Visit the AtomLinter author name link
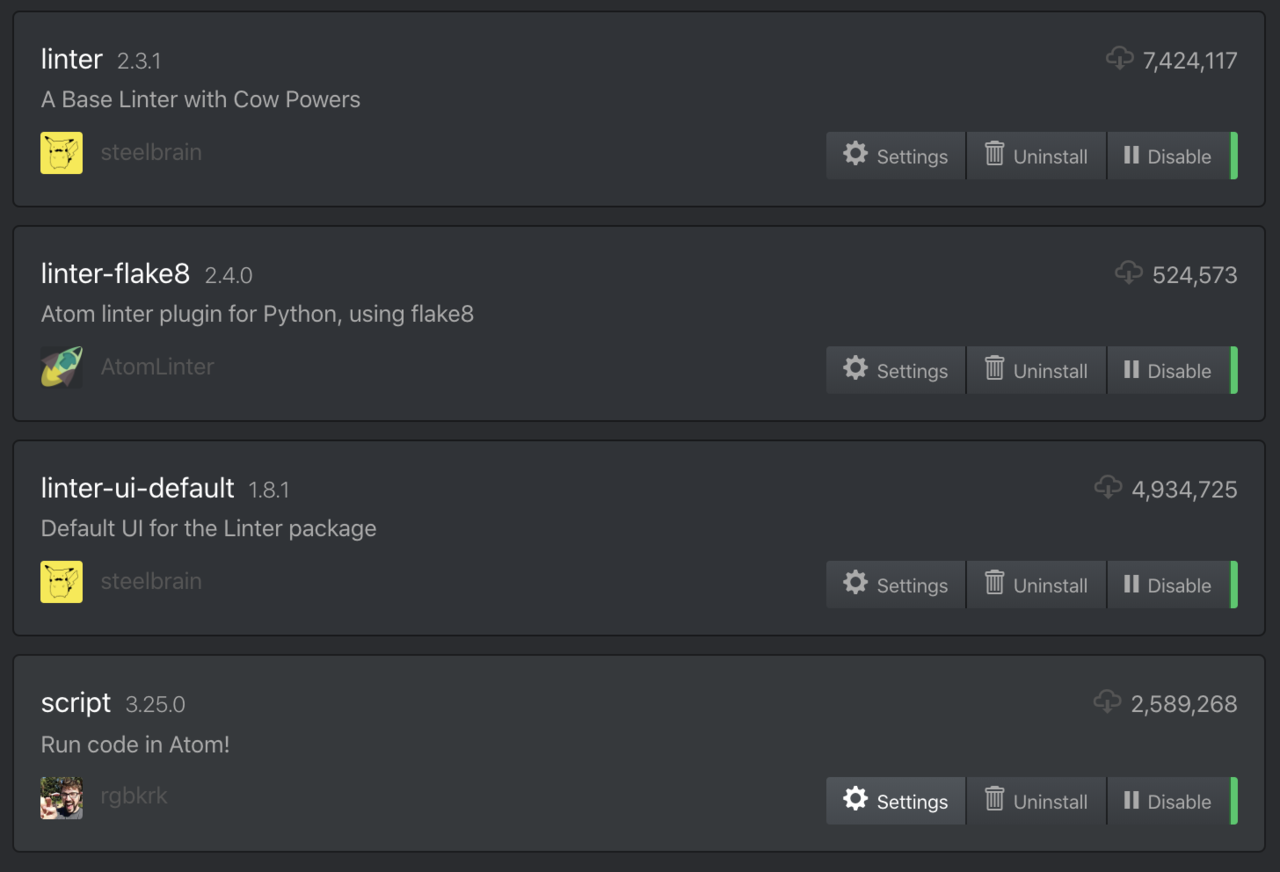 click(157, 367)
